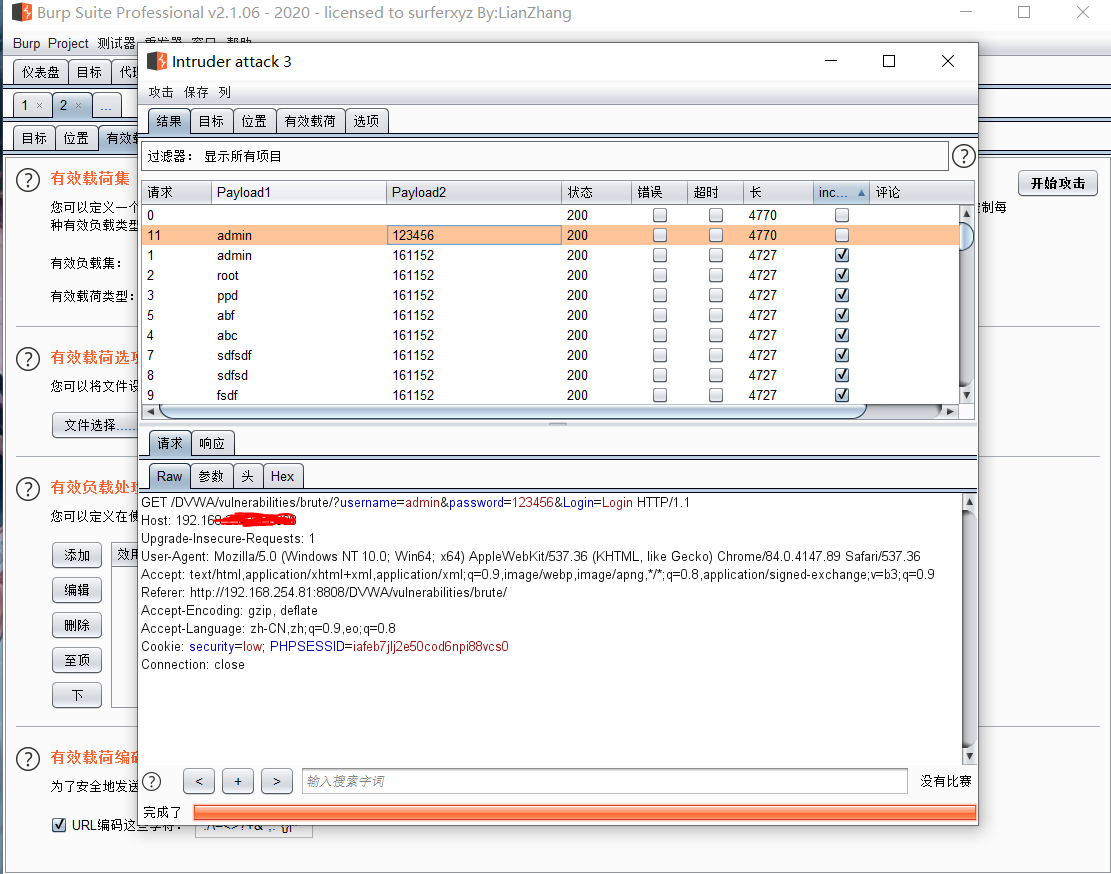The width and height of the screenshot is (1111, 874).
Task: Uncheck the inc checkbox in the root row
Action: tap(842, 275)
